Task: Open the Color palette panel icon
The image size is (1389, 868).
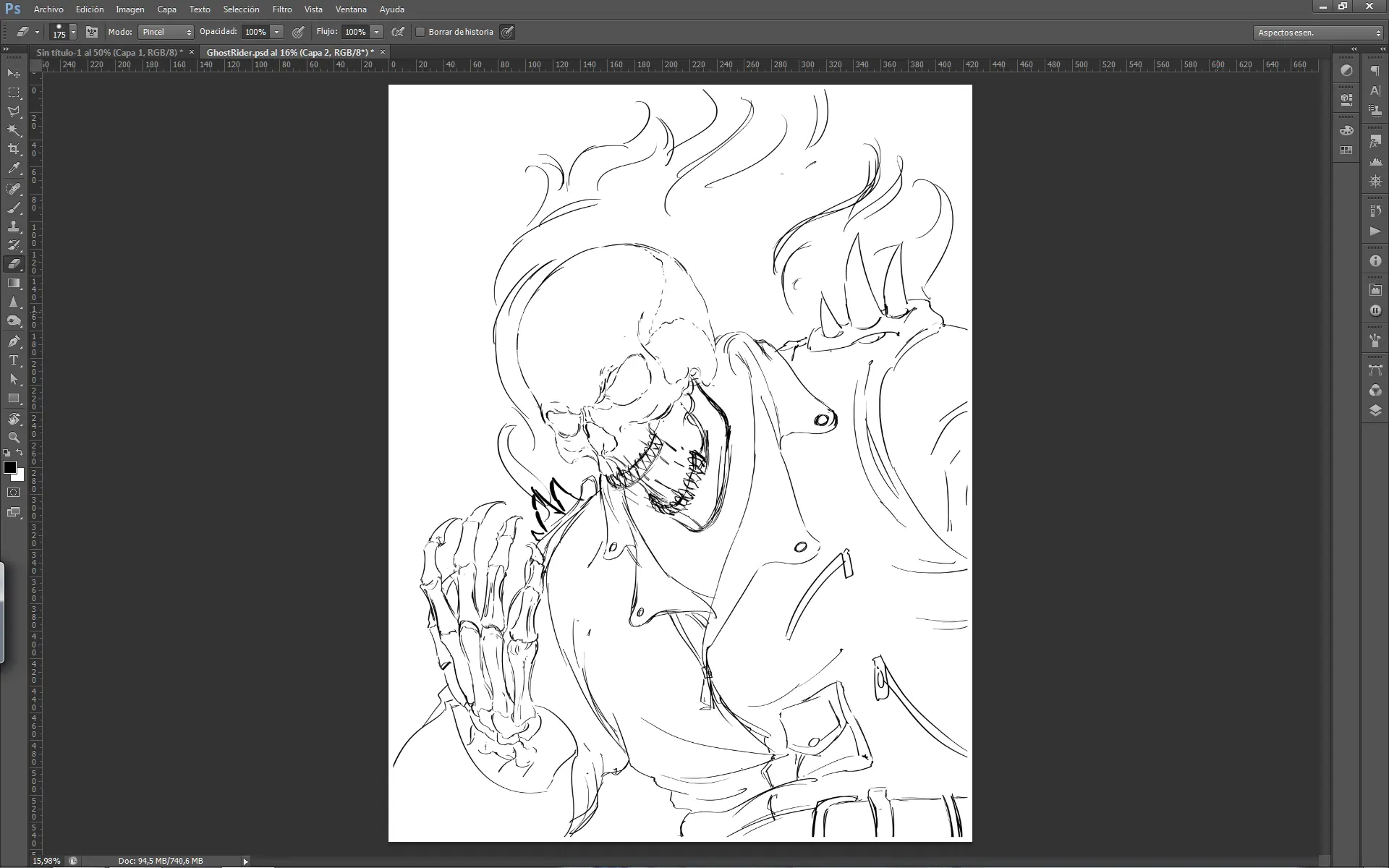Action: coord(1346,130)
